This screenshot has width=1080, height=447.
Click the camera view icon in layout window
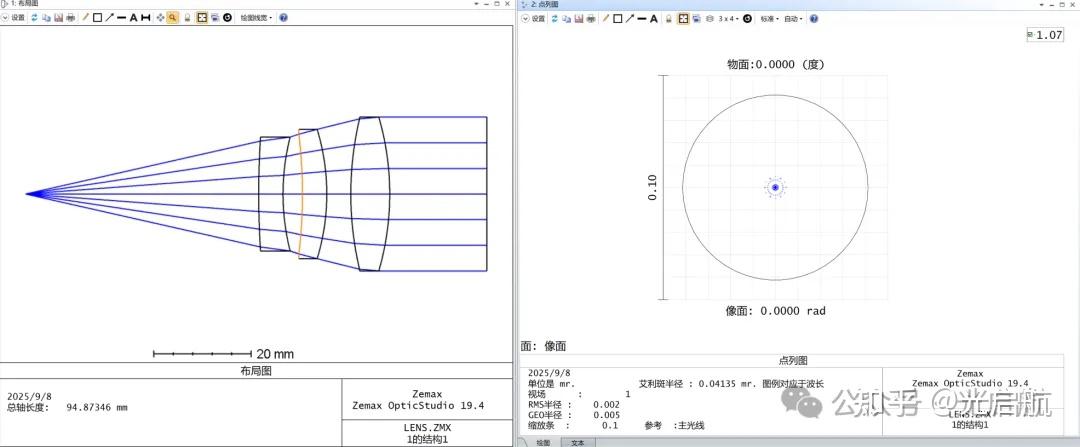(215, 18)
